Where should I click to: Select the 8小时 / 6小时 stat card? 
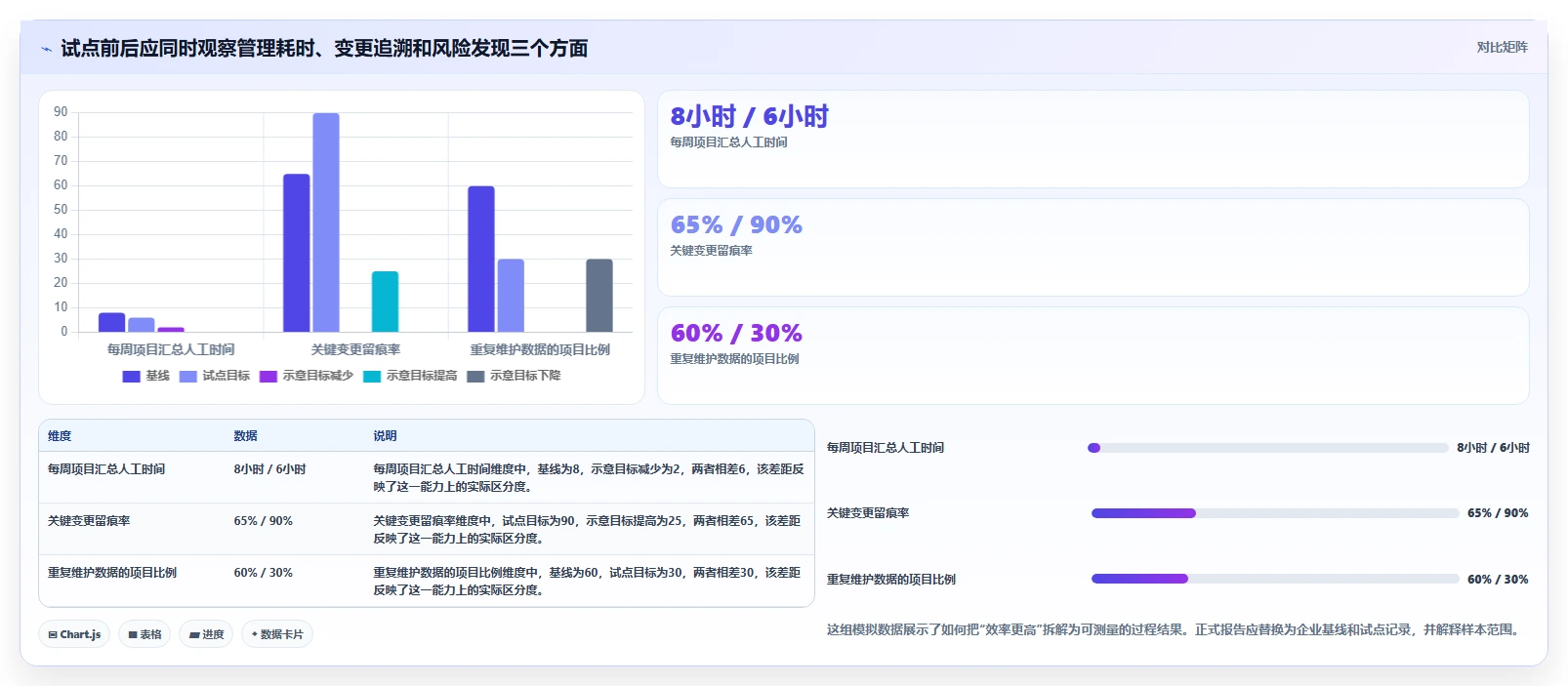1093,140
